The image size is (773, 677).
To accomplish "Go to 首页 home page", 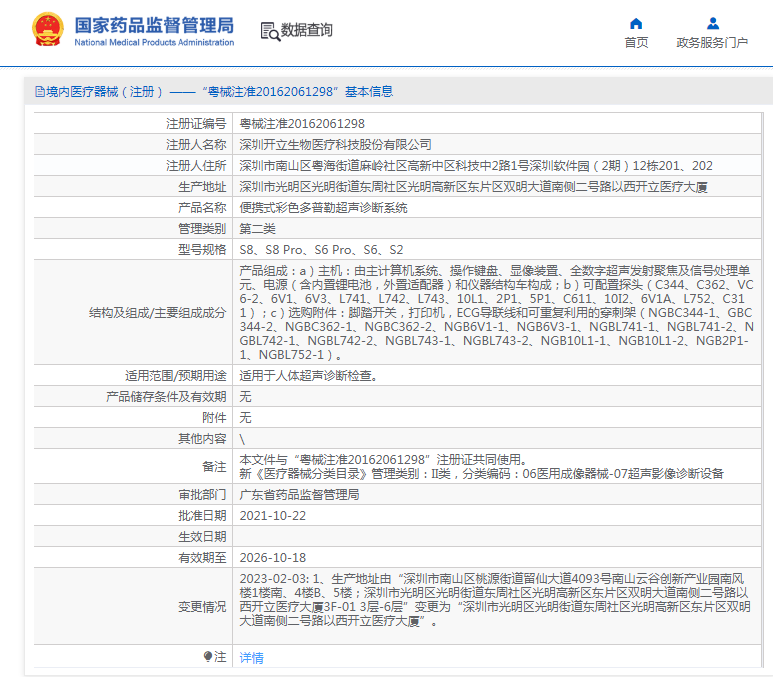I will coord(636,42).
